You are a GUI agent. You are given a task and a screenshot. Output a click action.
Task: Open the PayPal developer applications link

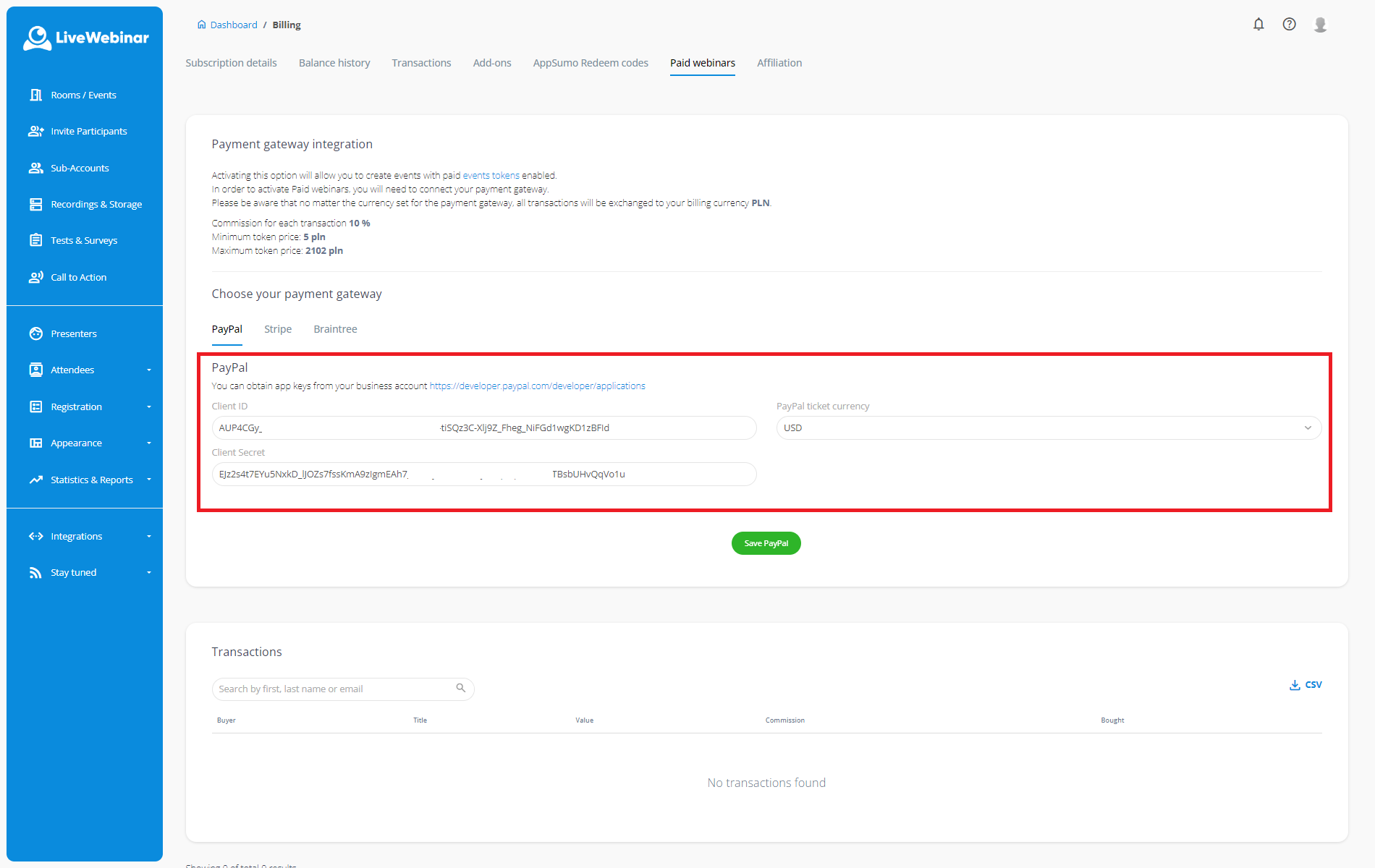tap(537, 386)
